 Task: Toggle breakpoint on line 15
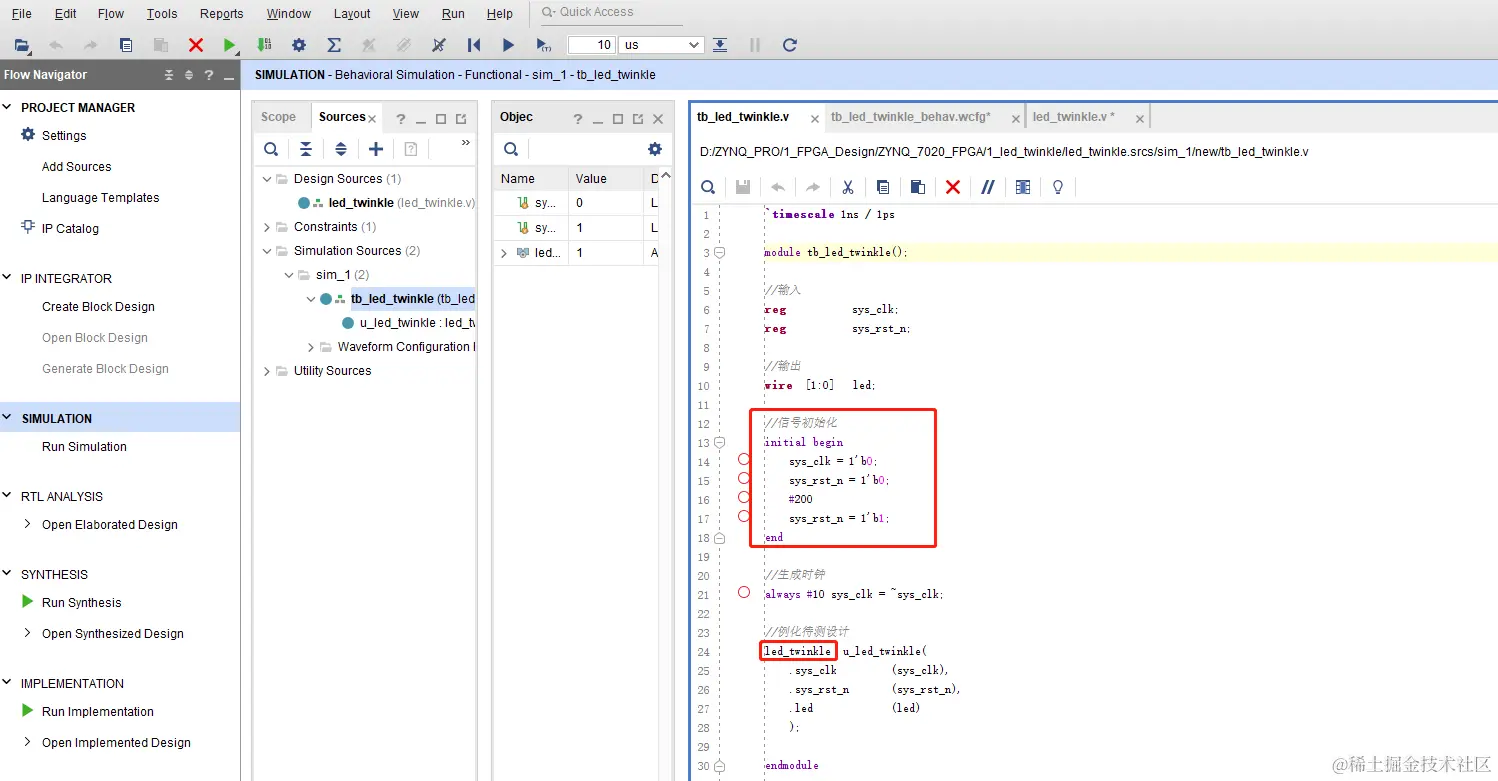(743, 478)
